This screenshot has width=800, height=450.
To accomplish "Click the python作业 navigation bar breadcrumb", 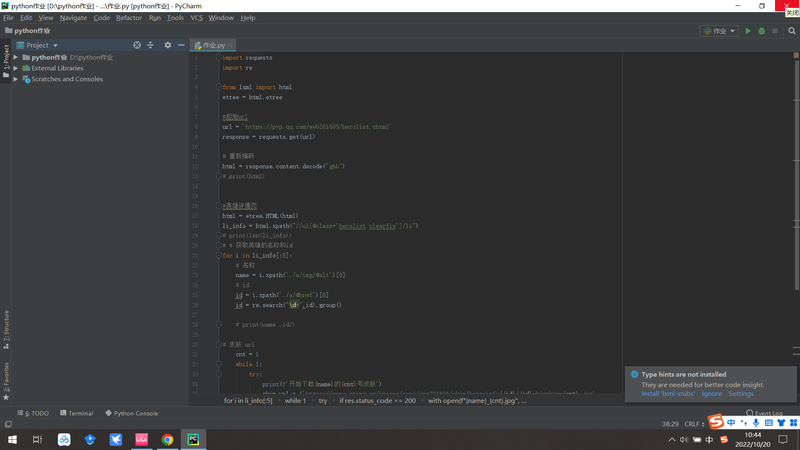I will pyautogui.click(x=28, y=31).
